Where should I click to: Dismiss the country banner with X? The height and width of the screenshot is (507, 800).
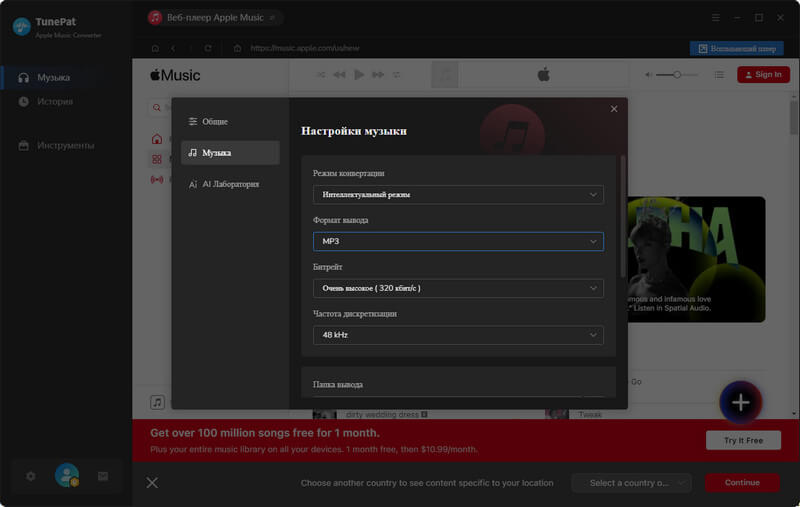tap(152, 483)
